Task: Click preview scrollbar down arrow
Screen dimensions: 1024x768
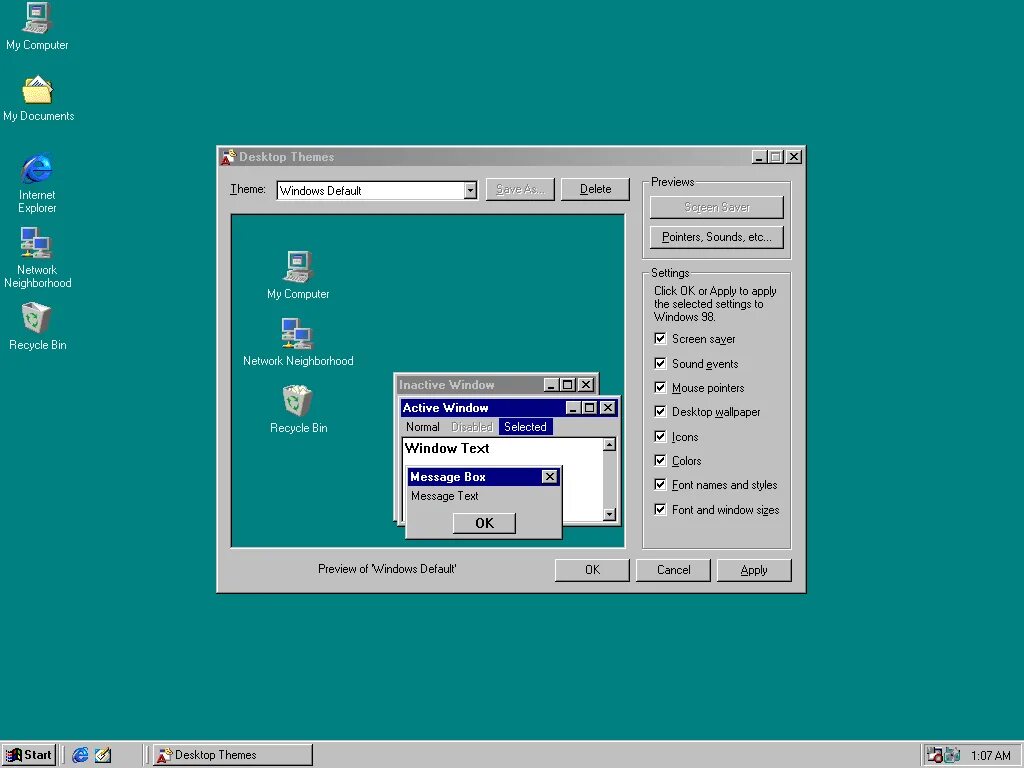Action: pos(609,515)
